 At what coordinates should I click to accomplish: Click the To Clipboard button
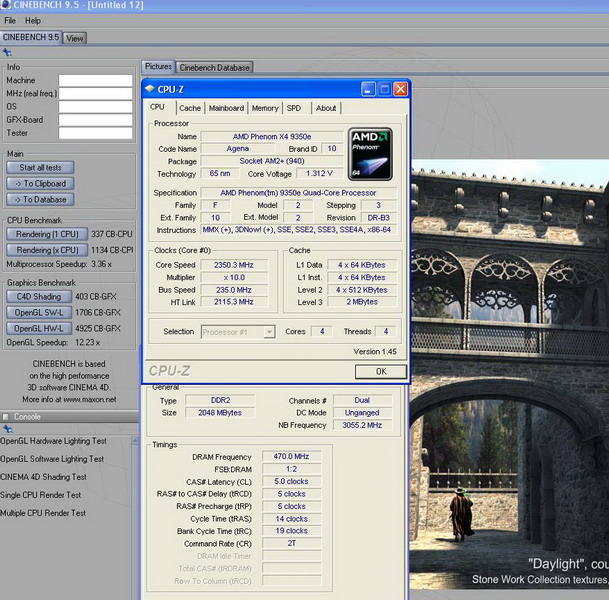click(40, 184)
